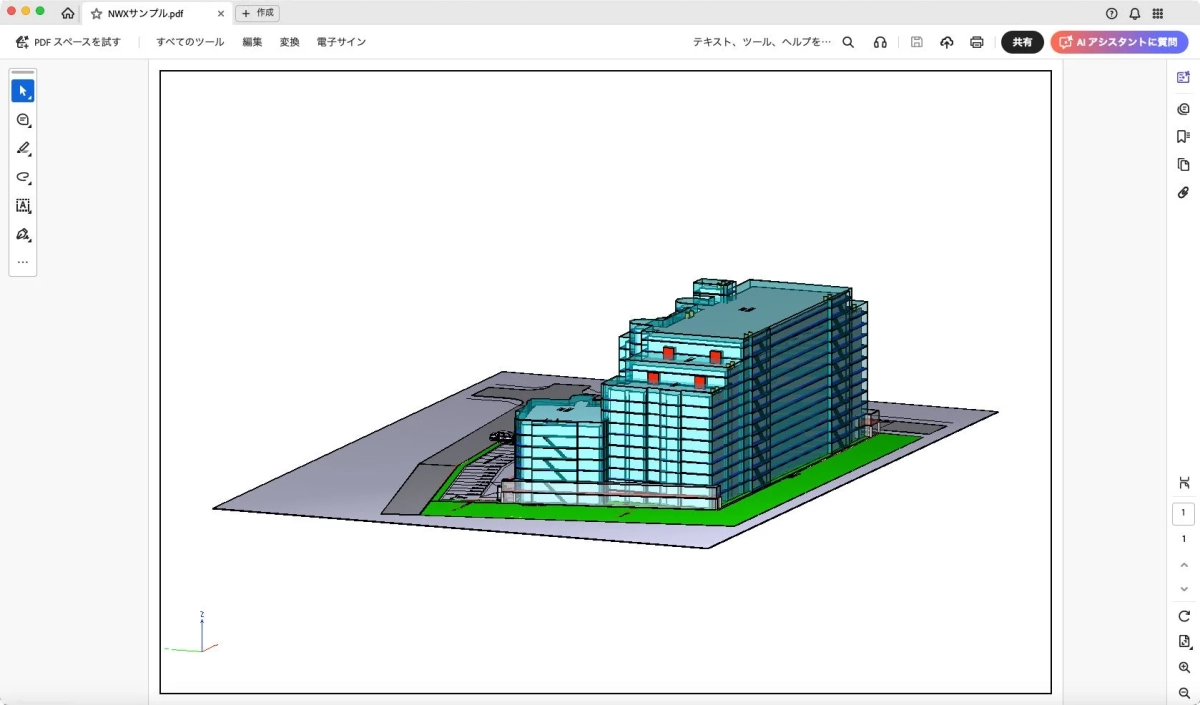Viewport: 1200px width, 705px height.
Task: Open the comments panel icon
Action: [1184, 109]
